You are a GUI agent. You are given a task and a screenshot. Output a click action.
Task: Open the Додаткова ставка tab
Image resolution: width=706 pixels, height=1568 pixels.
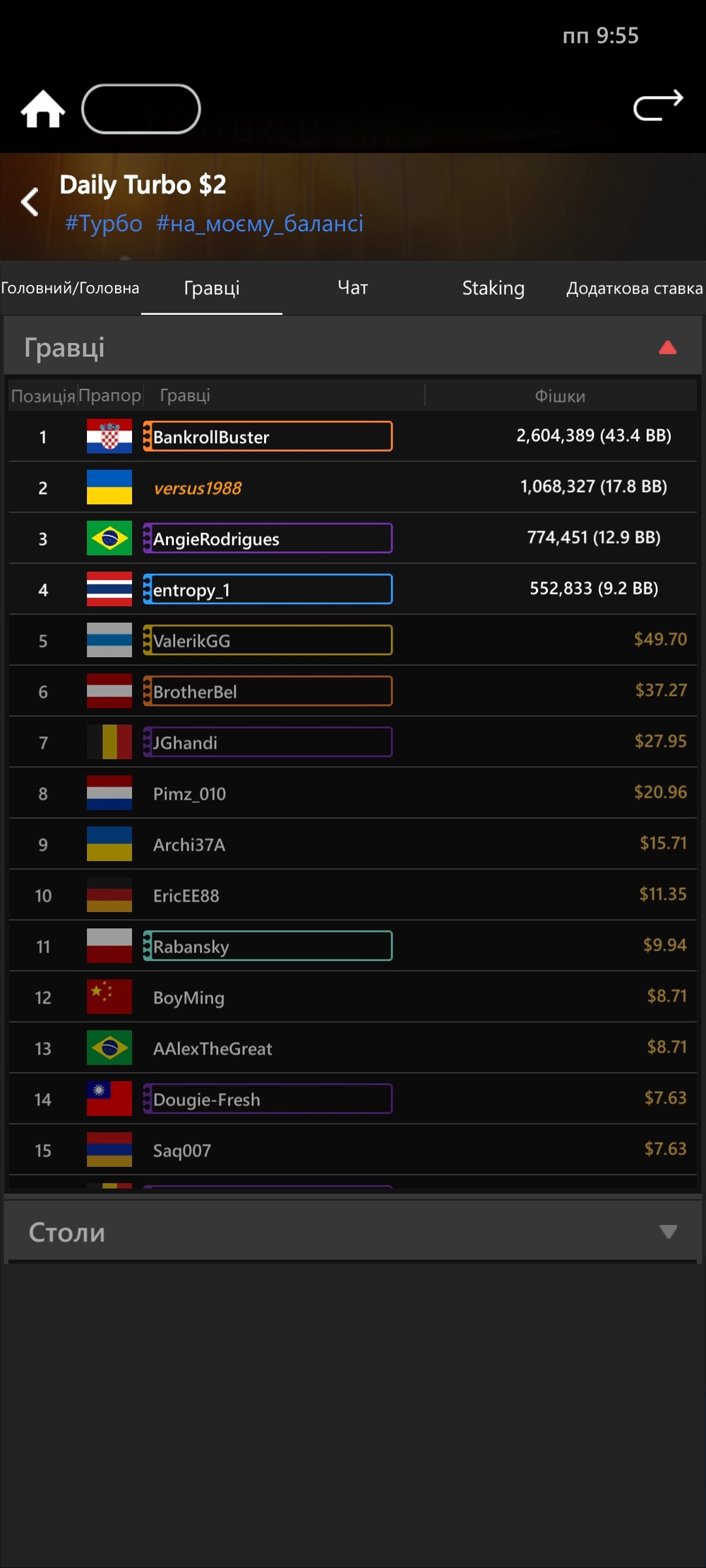point(634,288)
